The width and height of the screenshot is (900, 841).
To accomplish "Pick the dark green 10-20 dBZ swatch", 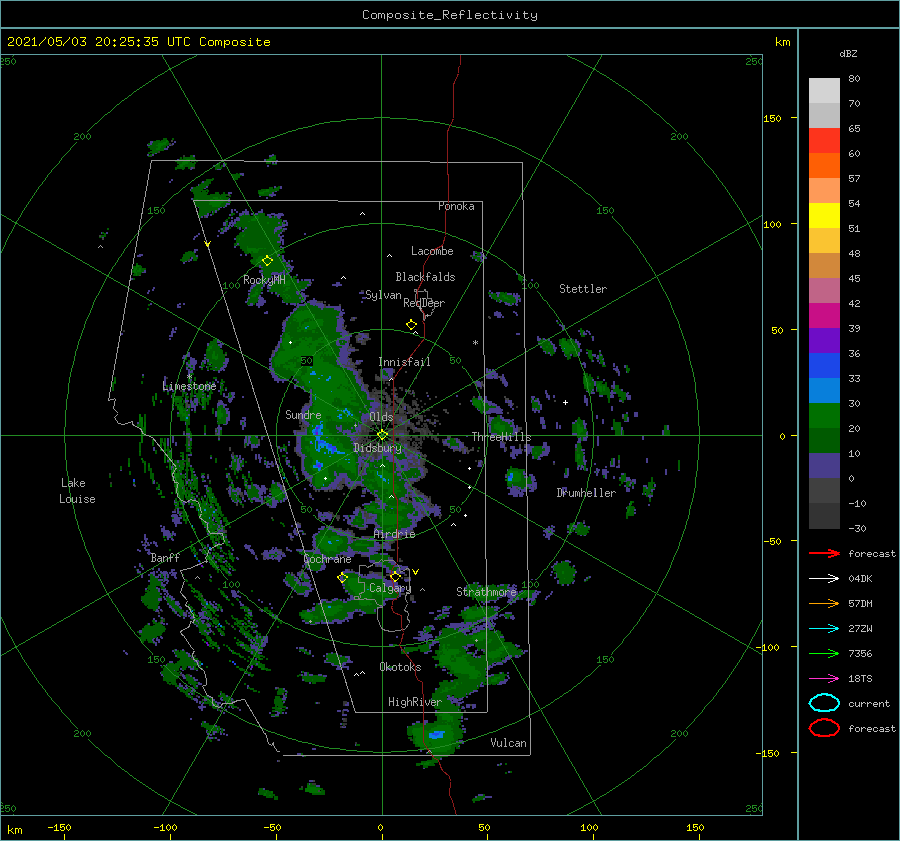I will click(x=824, y=441).
